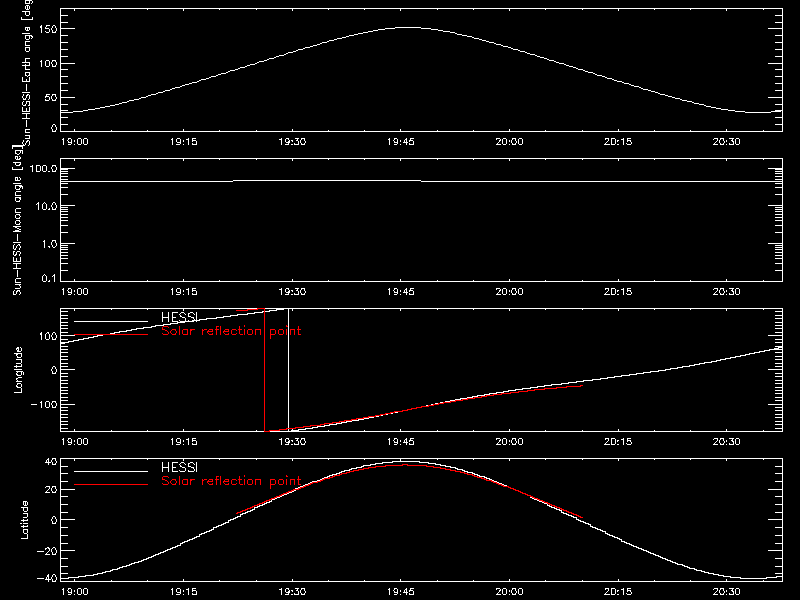Click the 10.0 tick on Moon angle plot
800x600 pixels.
pos(46,207)
